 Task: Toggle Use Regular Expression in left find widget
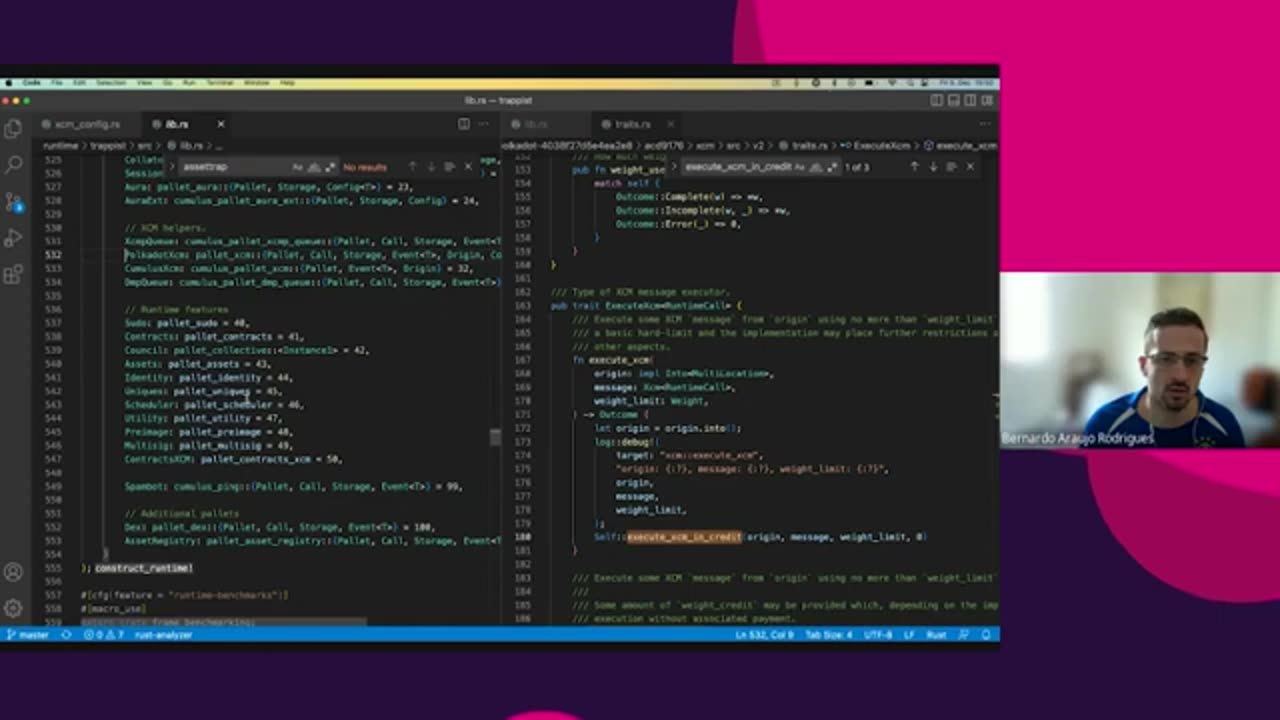(329, 167)
